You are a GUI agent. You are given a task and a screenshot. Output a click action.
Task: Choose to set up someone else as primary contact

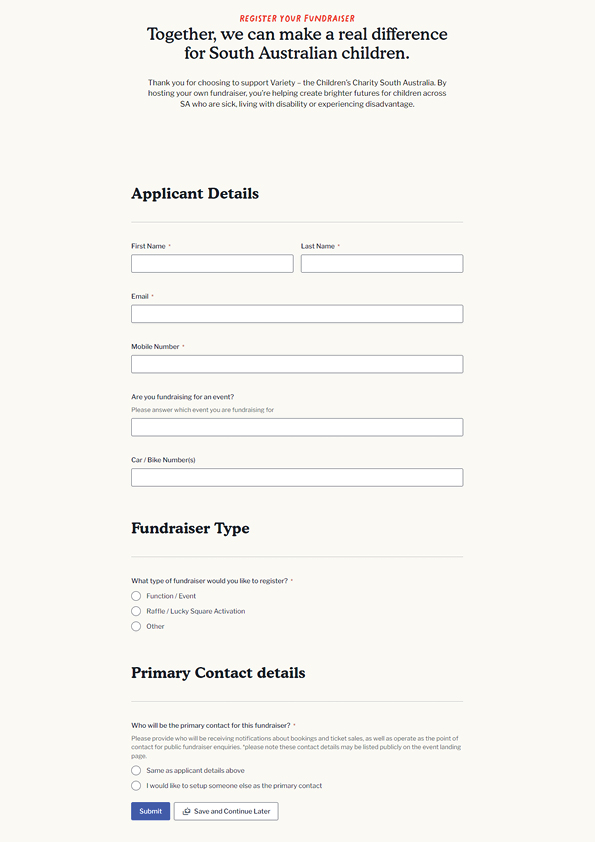(136, 786)
